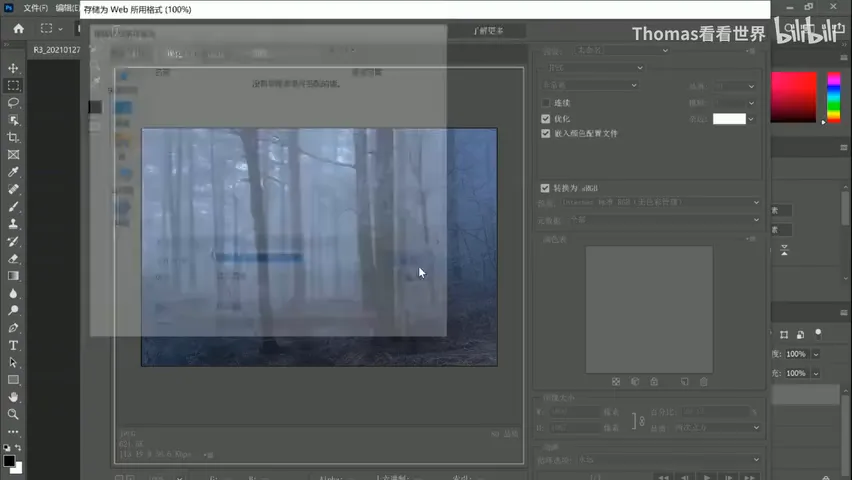Select the Brush tool
The width and height of the screenshot is (852, 480).
(13, 207)
